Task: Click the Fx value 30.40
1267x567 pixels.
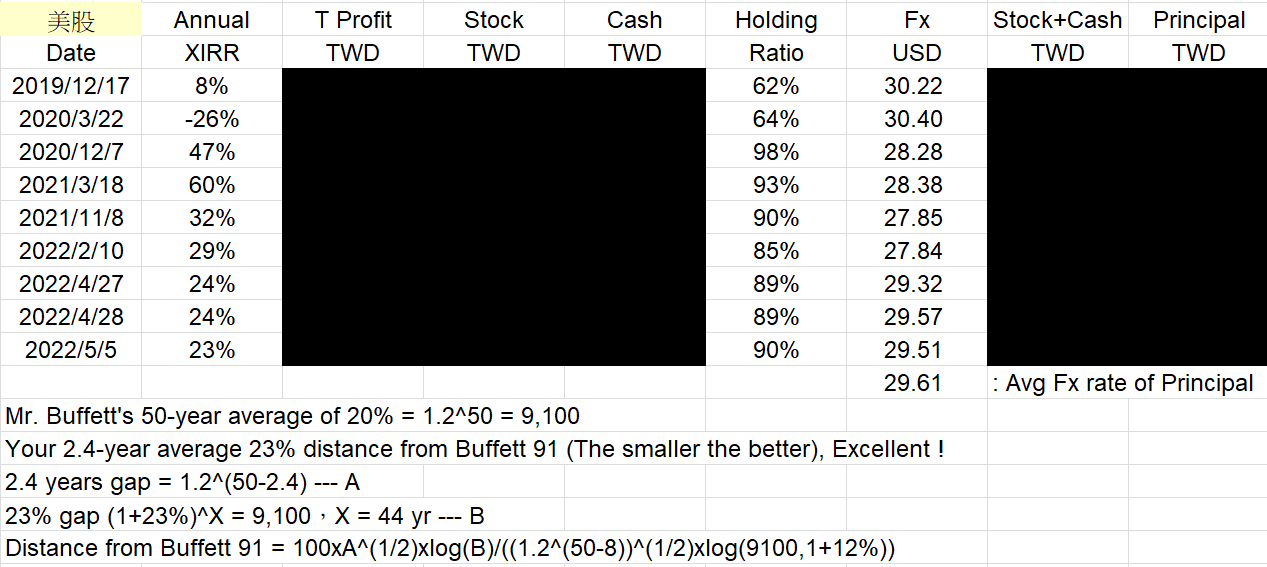Action: click(x=913, y=119)
